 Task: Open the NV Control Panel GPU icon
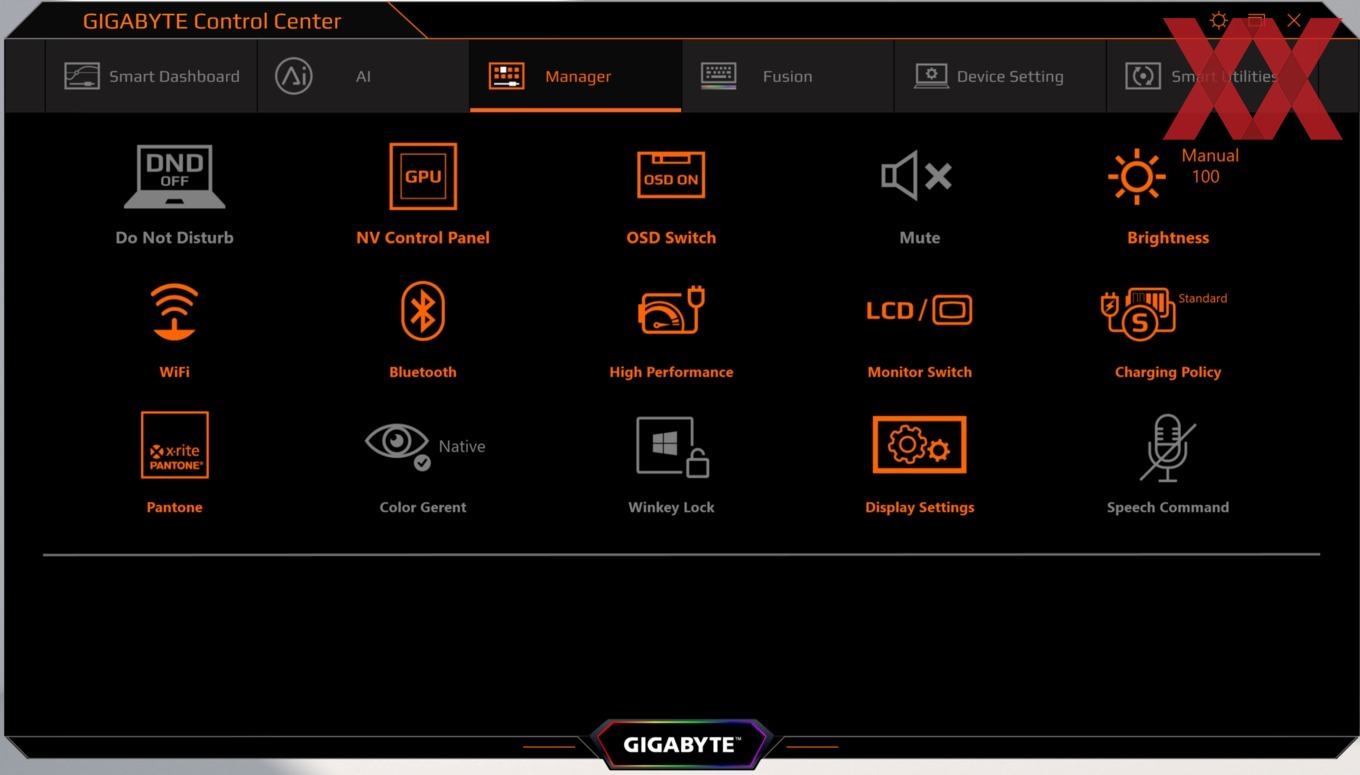pos(423,177)
